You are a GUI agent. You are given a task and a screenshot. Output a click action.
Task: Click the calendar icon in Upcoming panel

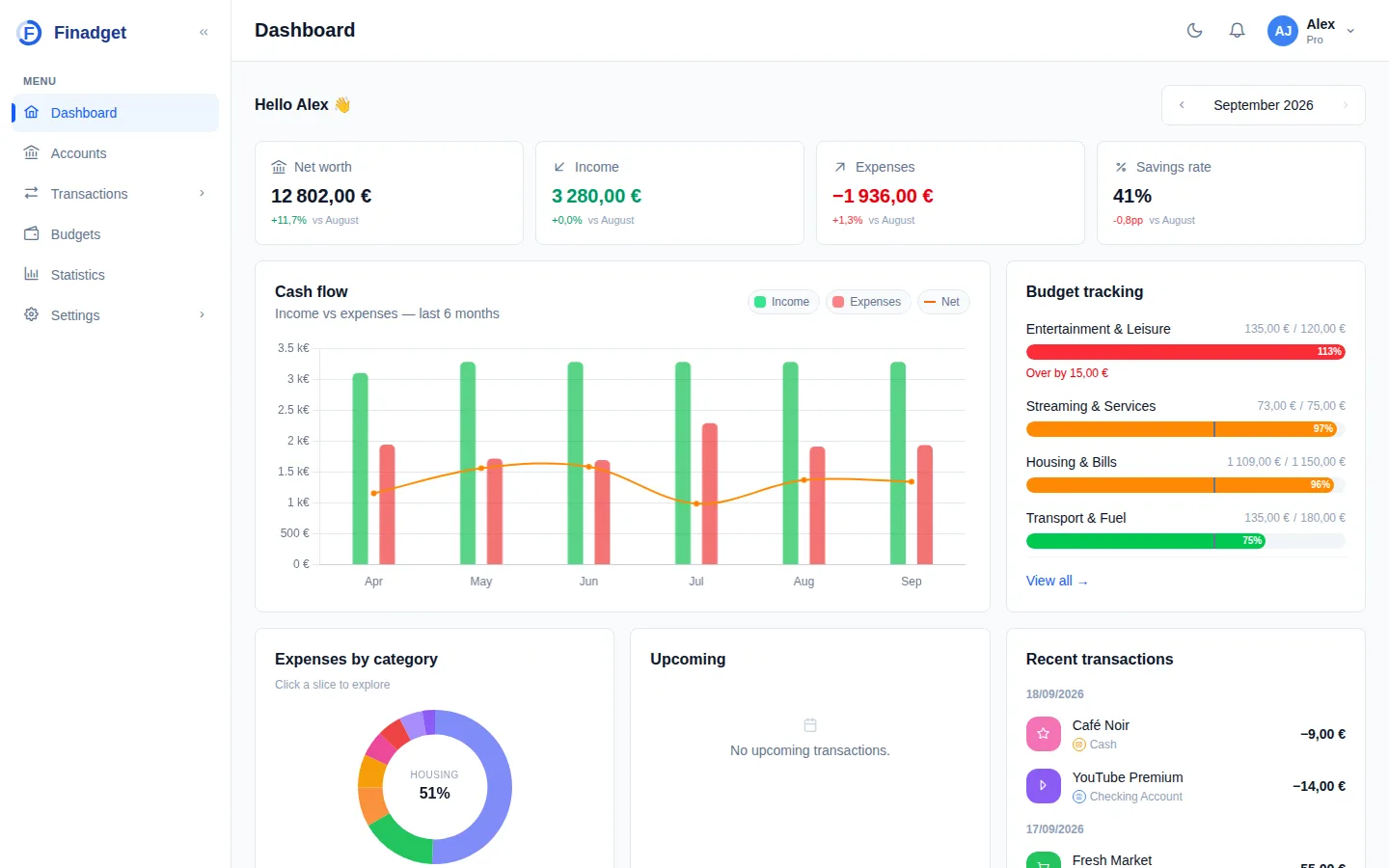click(x=810, y=725)
